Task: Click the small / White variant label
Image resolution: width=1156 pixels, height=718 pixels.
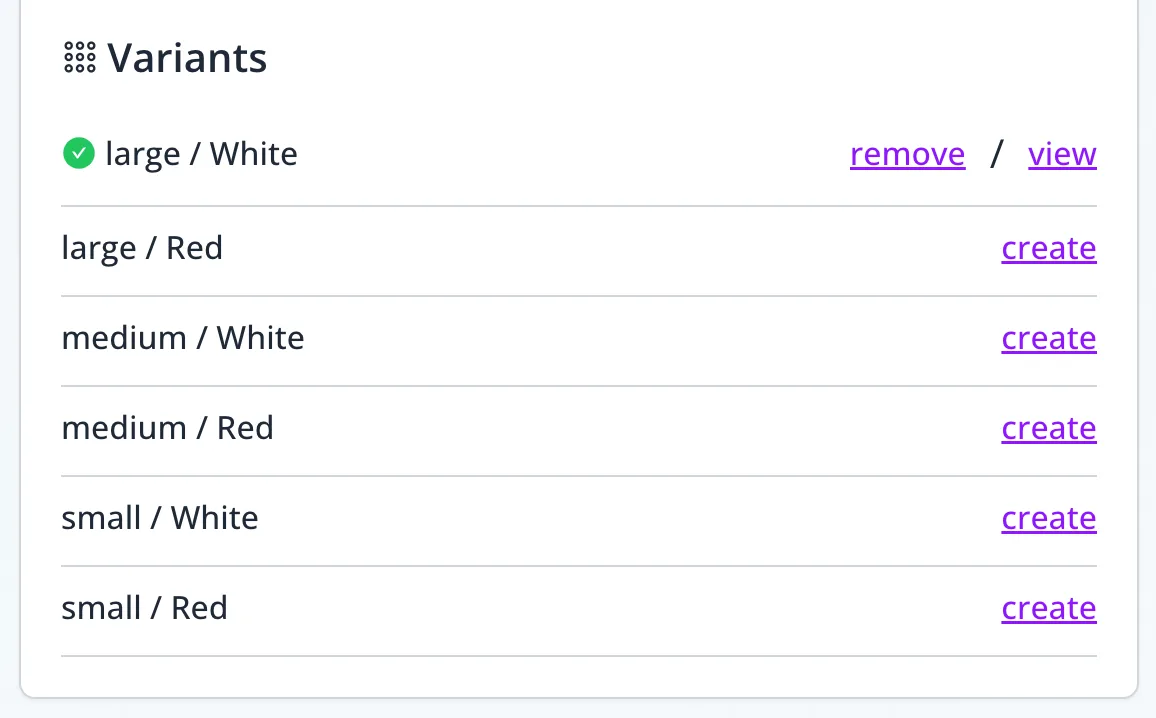Action: 160,518
